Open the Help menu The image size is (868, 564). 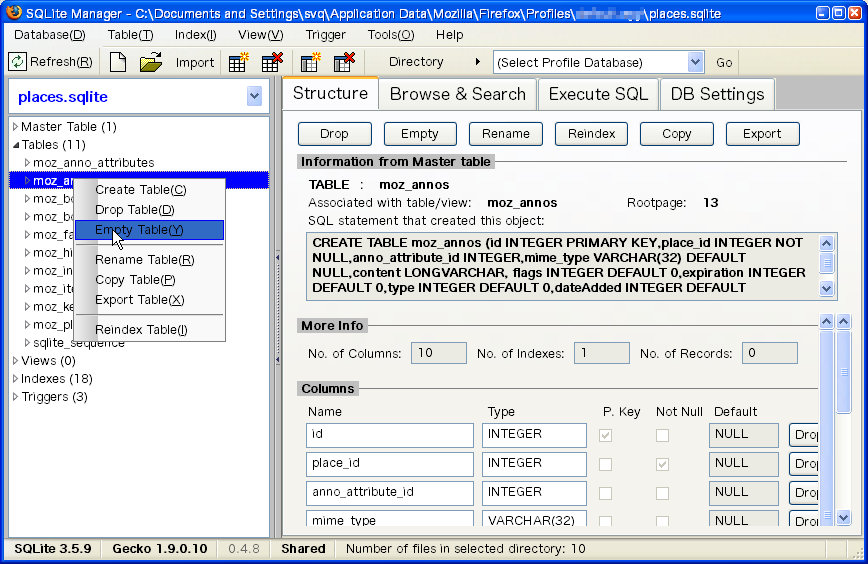tap(450, 35)
